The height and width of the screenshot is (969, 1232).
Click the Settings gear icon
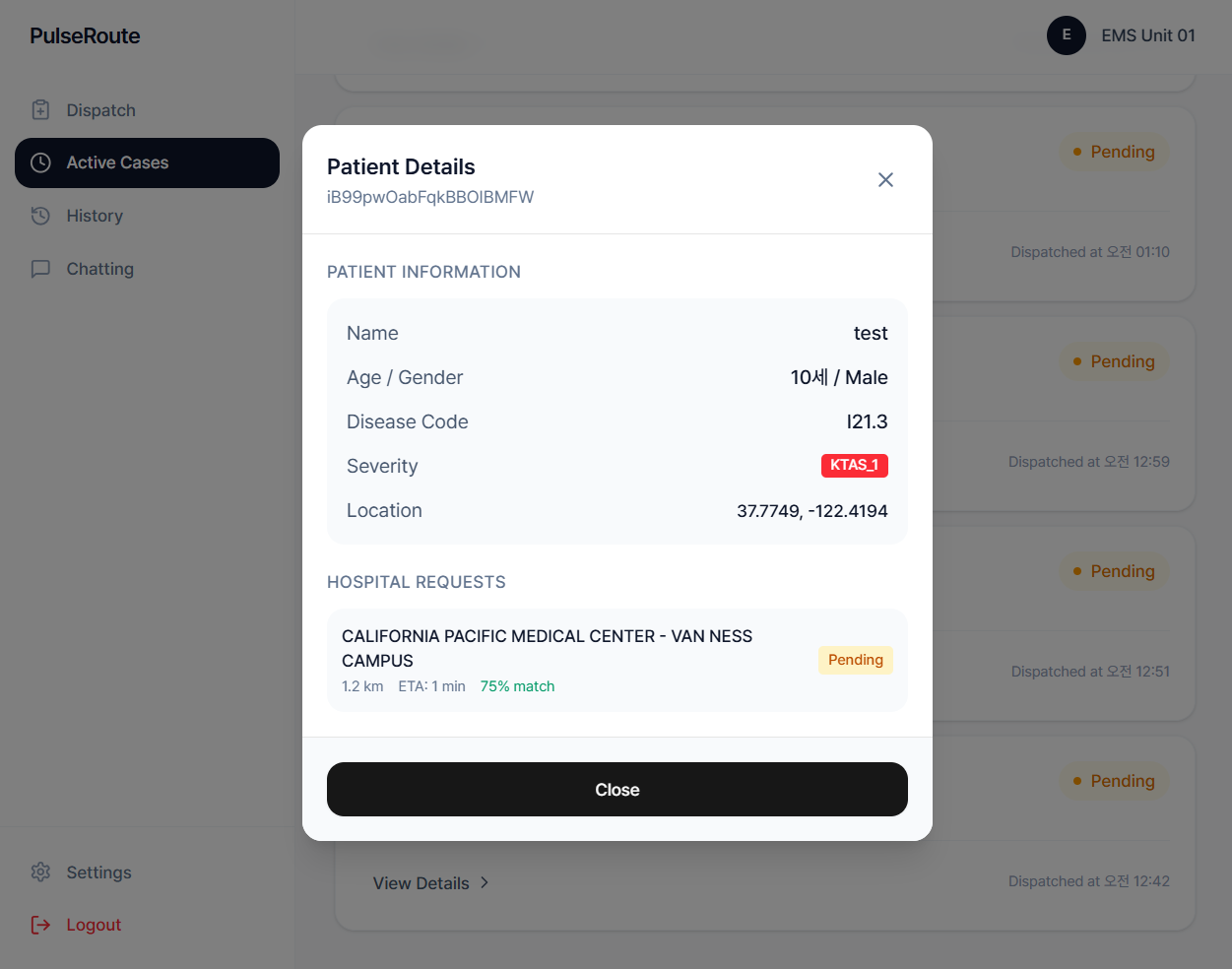pos(40,872)
